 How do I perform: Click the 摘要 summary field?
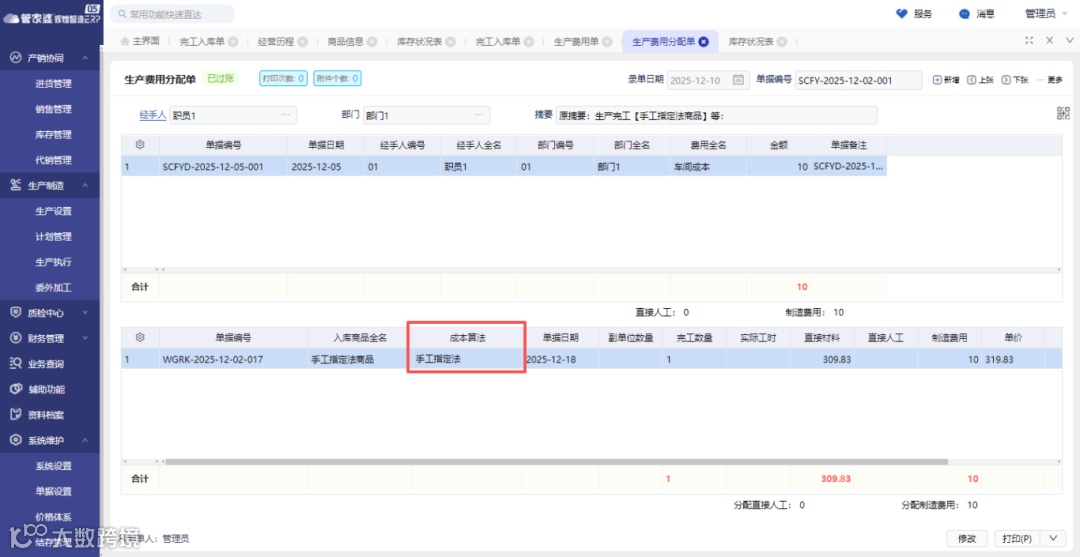(x=716, y=115)
